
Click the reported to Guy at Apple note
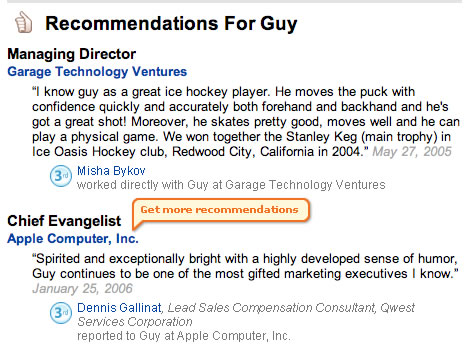(x=184, y=336)
